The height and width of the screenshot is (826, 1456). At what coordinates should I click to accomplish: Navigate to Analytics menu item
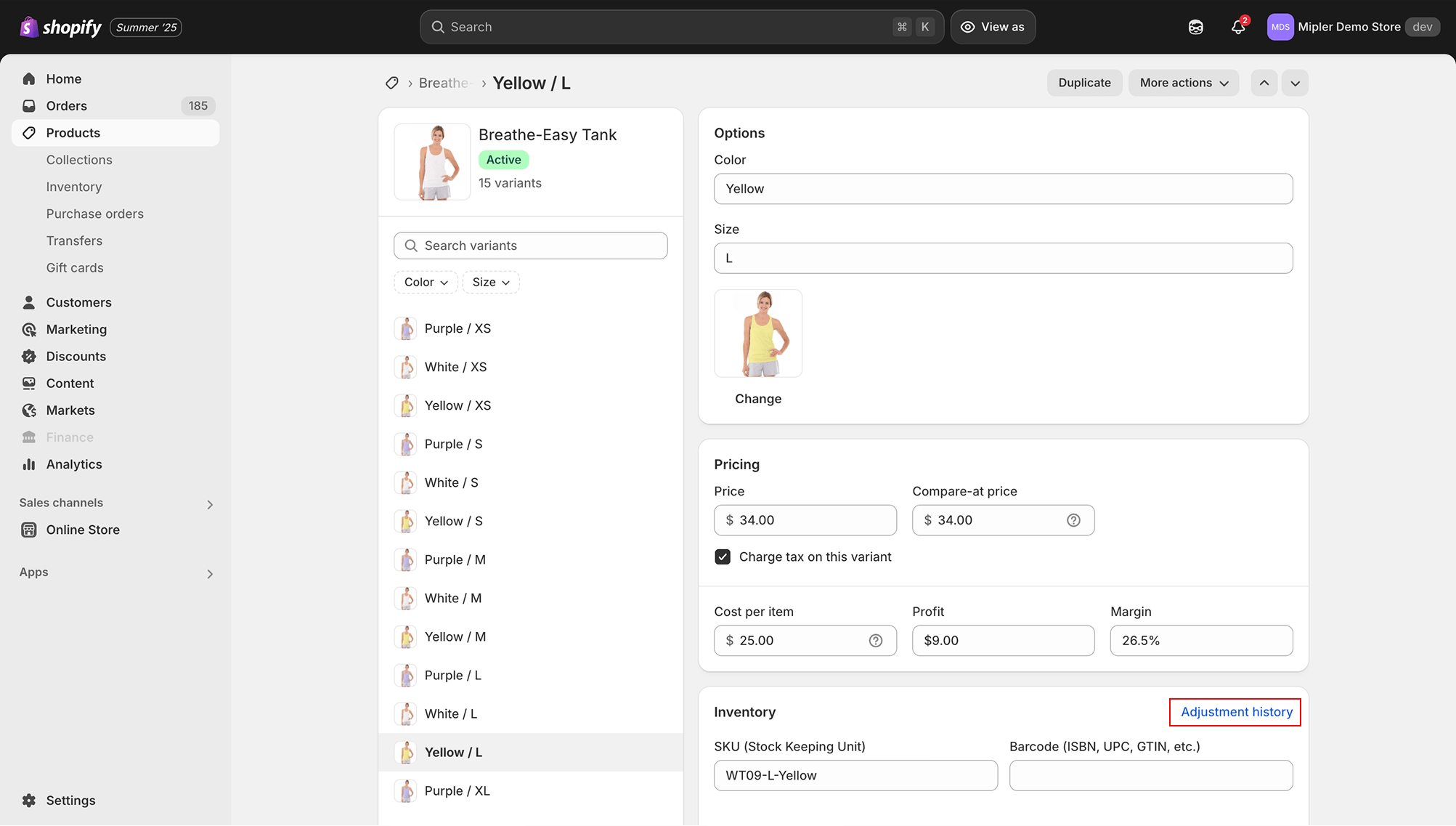pyautogui.click(x=74, y=464)
